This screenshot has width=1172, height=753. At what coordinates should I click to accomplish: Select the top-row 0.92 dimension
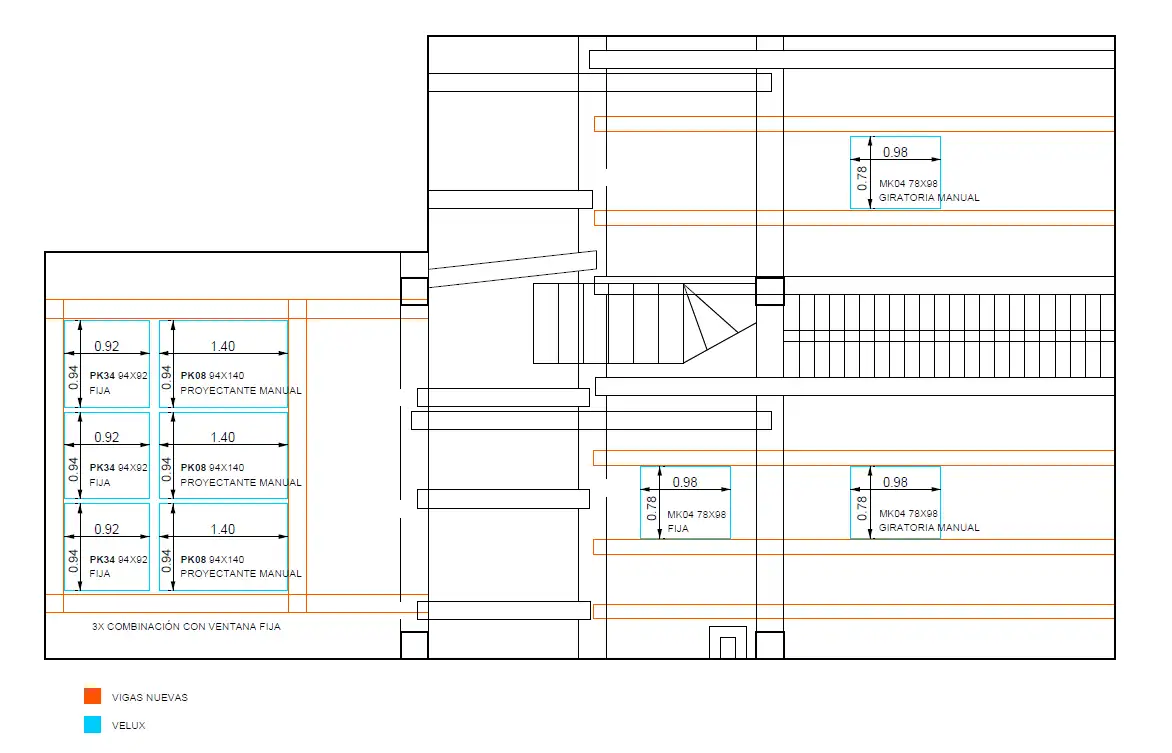coord(106,346)
